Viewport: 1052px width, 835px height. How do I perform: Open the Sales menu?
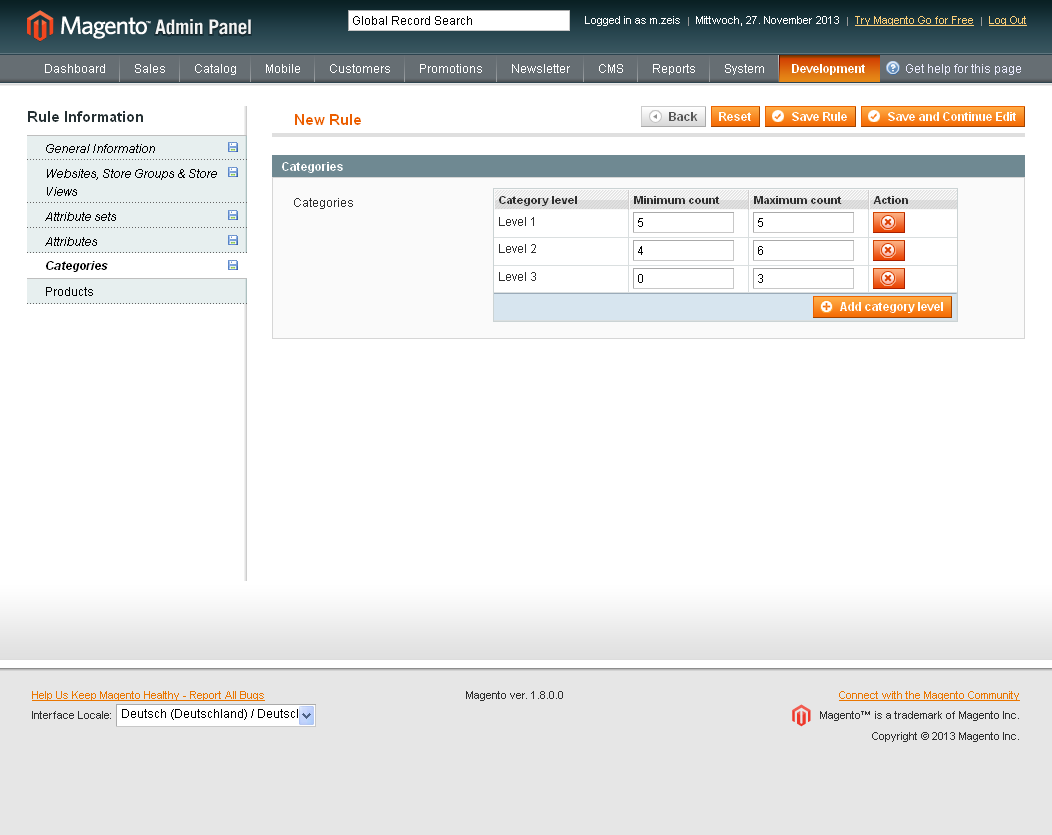(150, 68)
